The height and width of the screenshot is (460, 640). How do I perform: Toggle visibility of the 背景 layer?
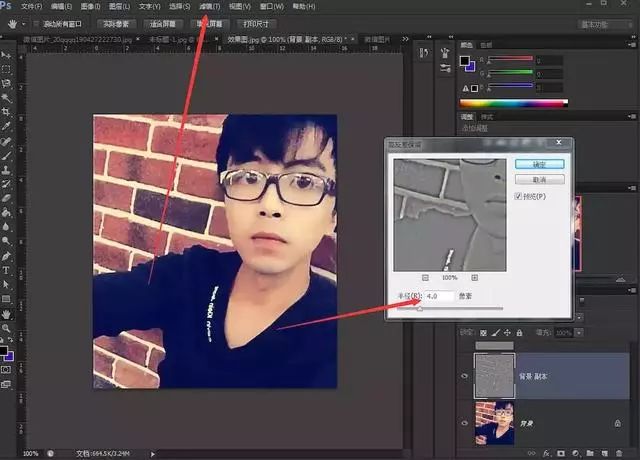point(465,423)
